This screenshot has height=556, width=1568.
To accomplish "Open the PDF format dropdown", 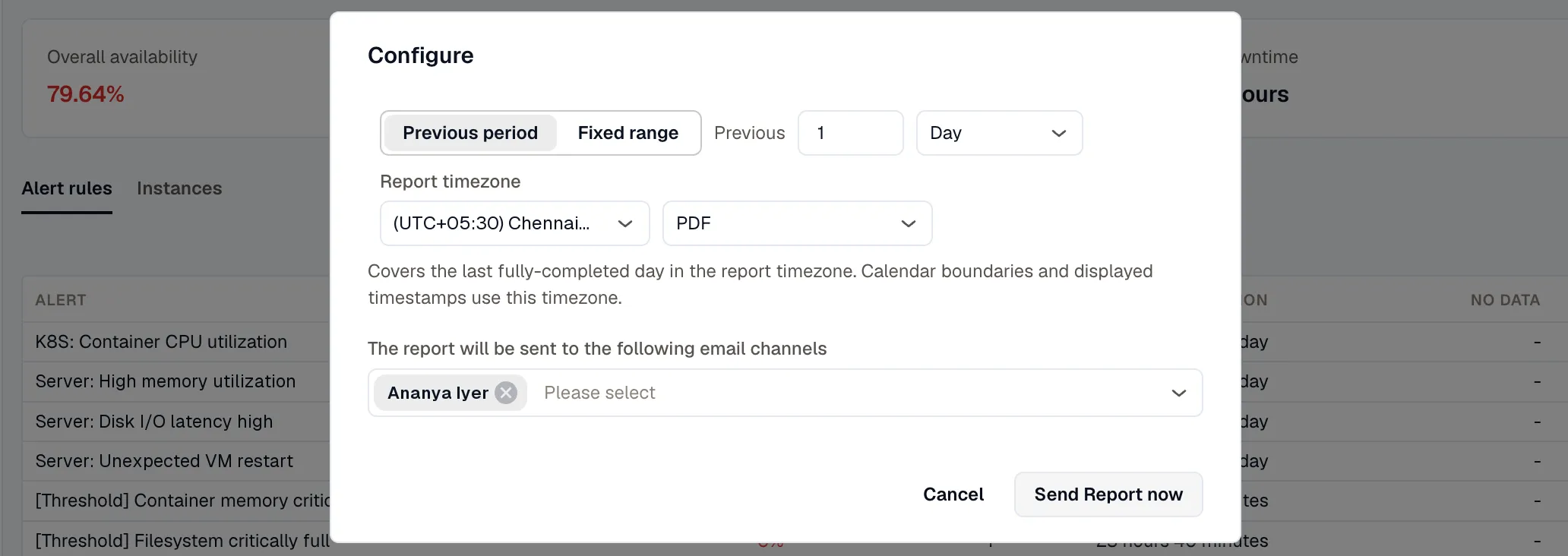I will coord(797,223).
